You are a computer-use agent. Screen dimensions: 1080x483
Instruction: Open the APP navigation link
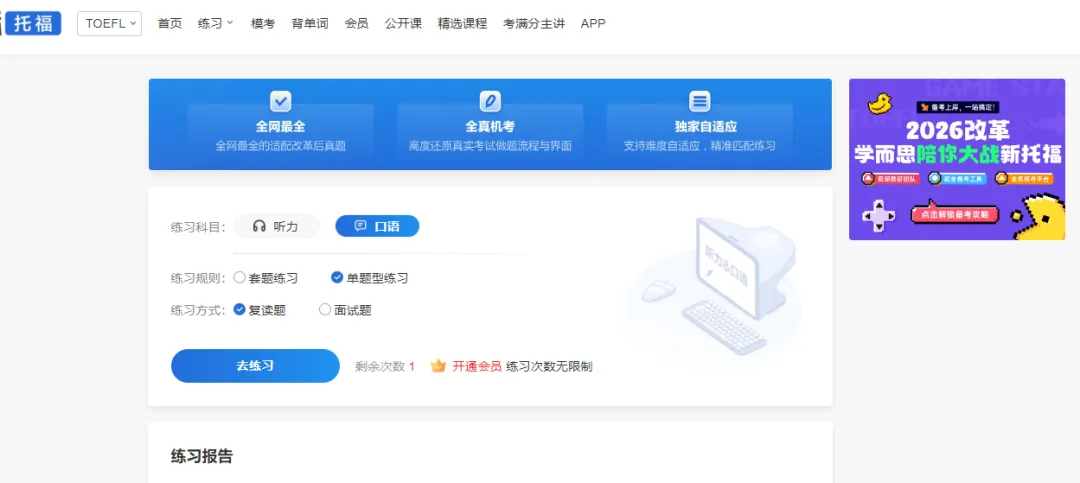click(x=593, y=23)
